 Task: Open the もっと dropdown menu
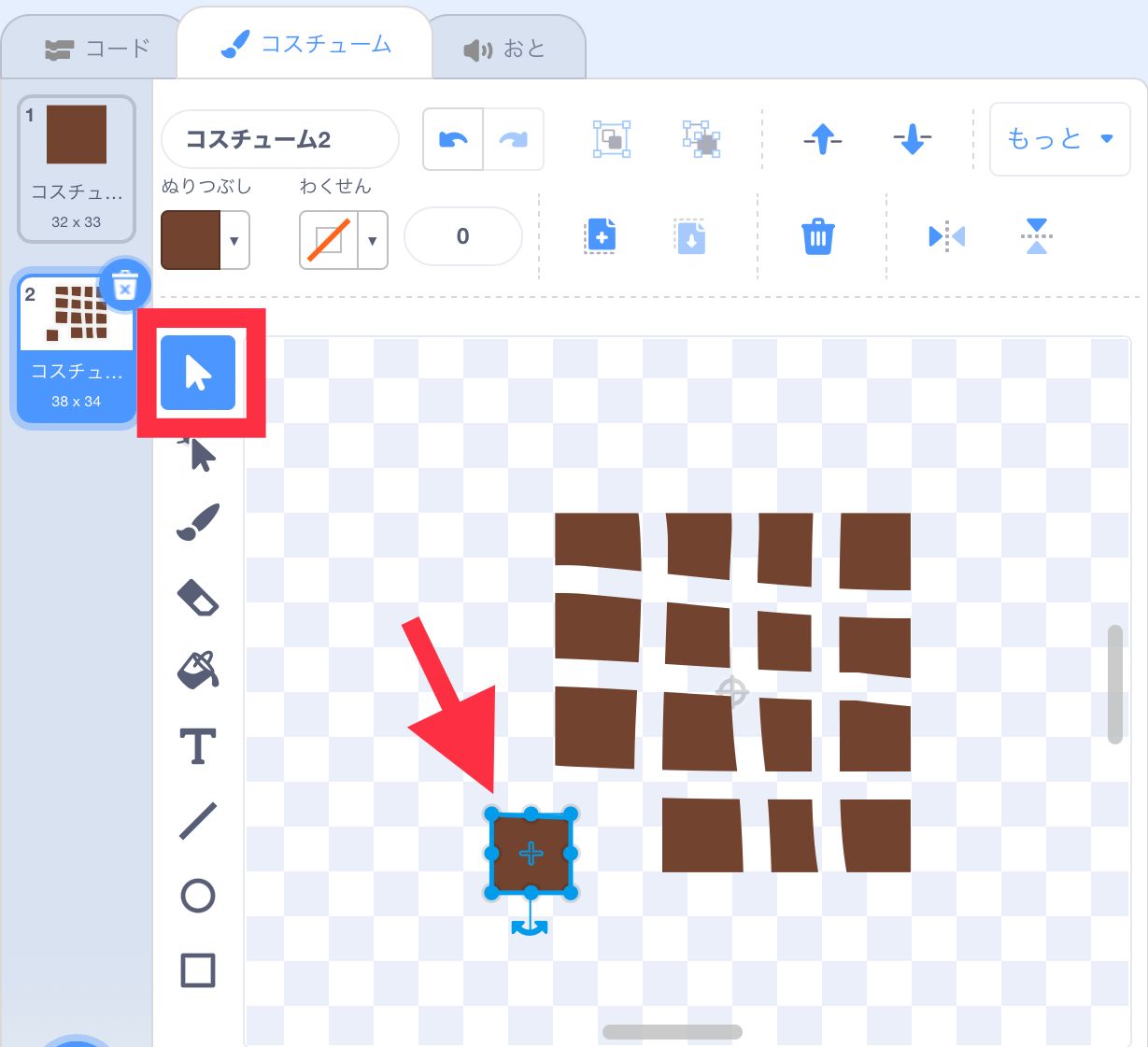[x=1058, y=138]
